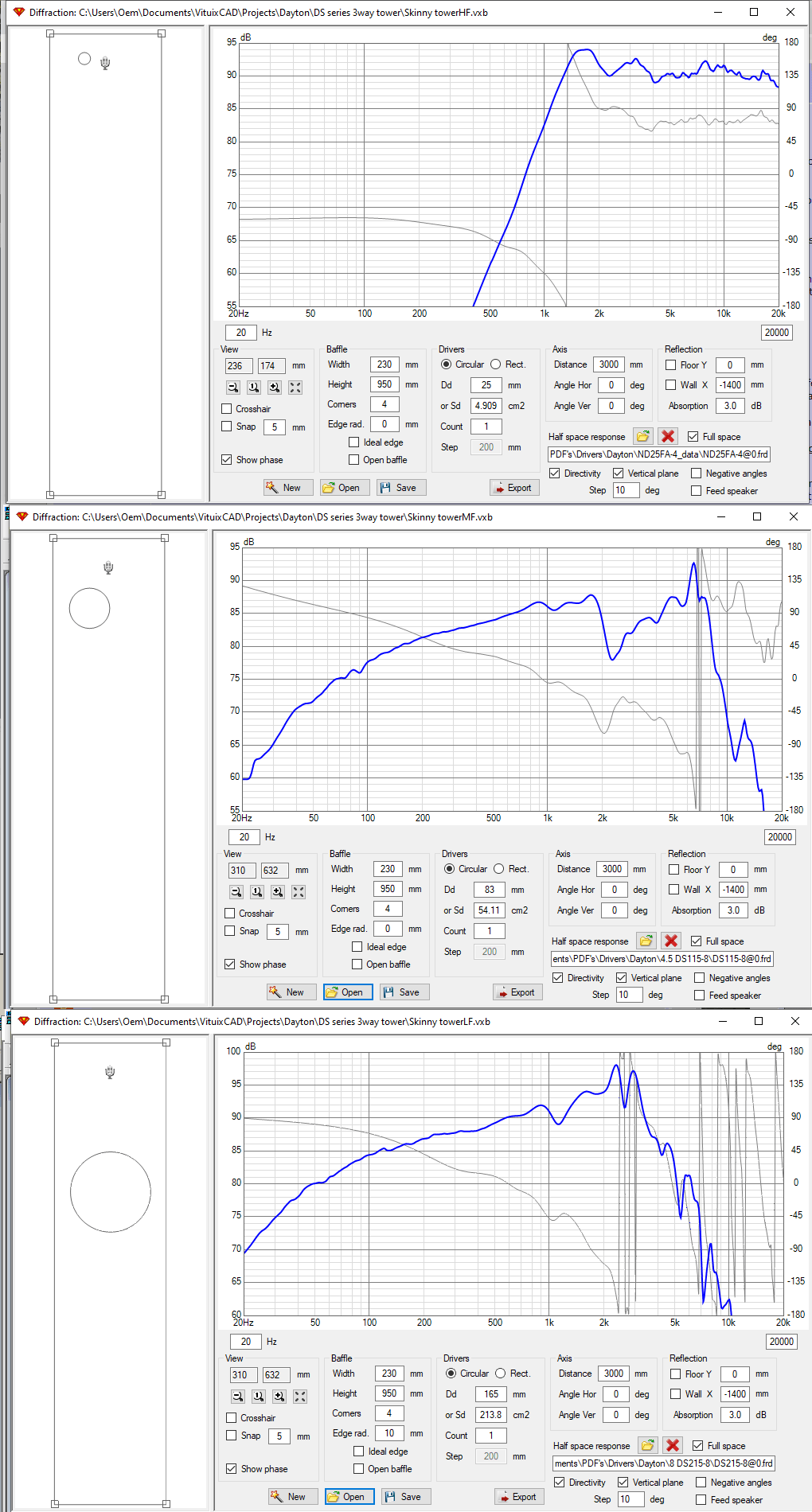The height and width of the screenshot is (1512, 812).
Task: Open half space response file browser in HF window
Action: pyautogui.click(x=643, y=436)
